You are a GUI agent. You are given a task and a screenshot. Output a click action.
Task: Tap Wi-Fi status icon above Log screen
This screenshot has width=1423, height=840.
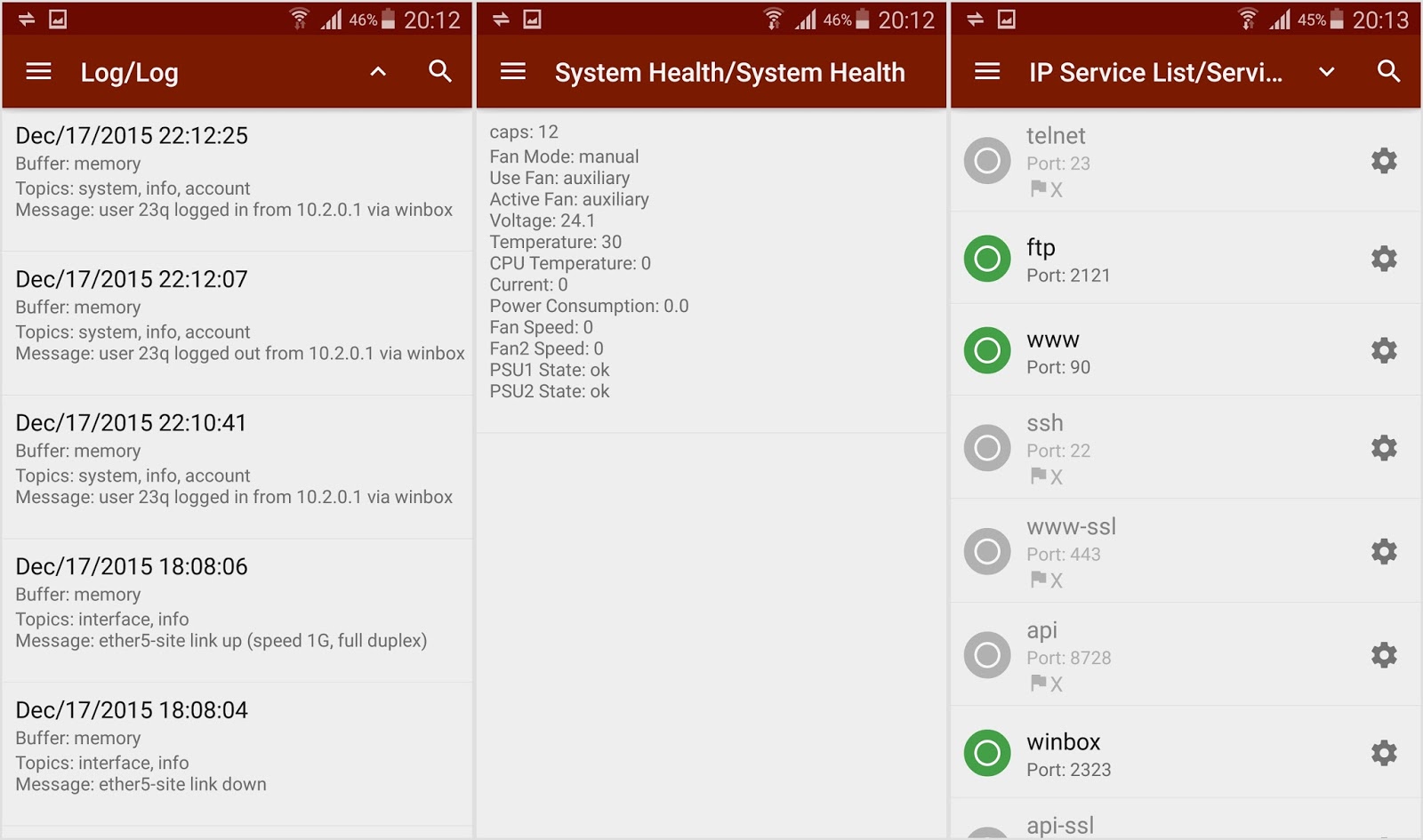point(300,19)
